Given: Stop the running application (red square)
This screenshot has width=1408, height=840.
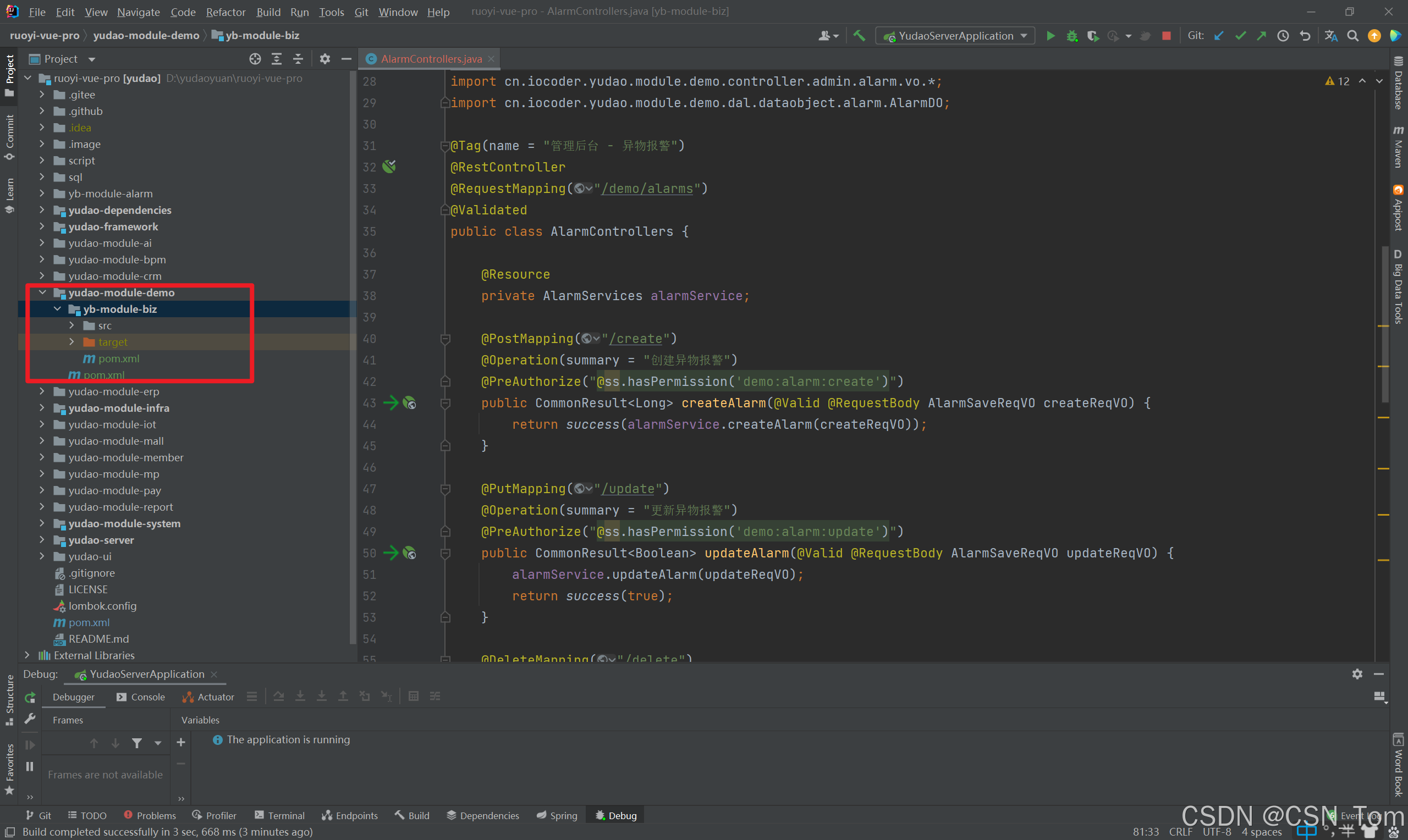Looking at the screenshot, I should [1165, 36].
